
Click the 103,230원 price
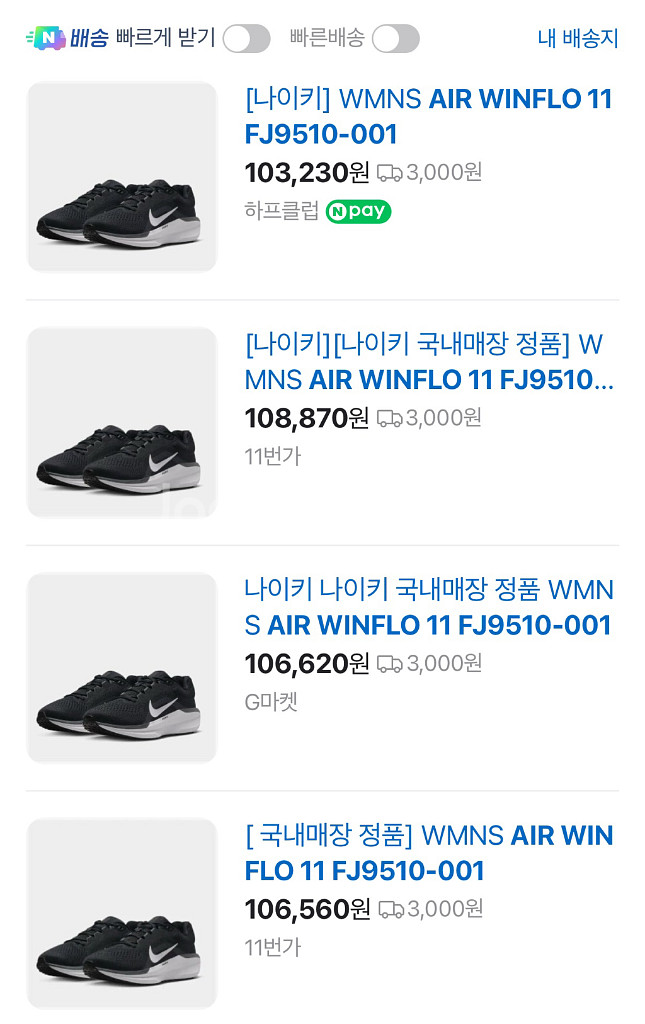[x=306, y=173]
